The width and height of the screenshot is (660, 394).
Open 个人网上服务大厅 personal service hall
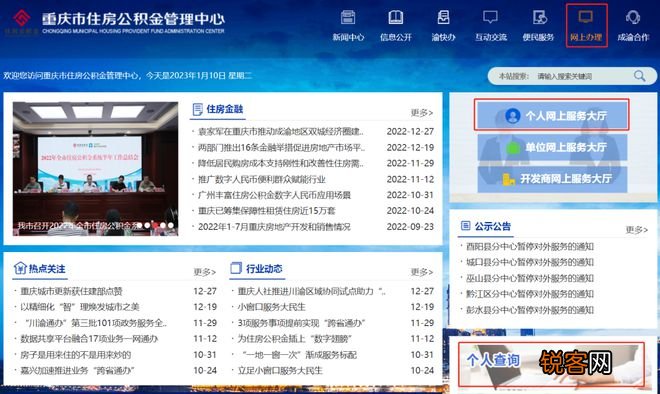[551, 114]
